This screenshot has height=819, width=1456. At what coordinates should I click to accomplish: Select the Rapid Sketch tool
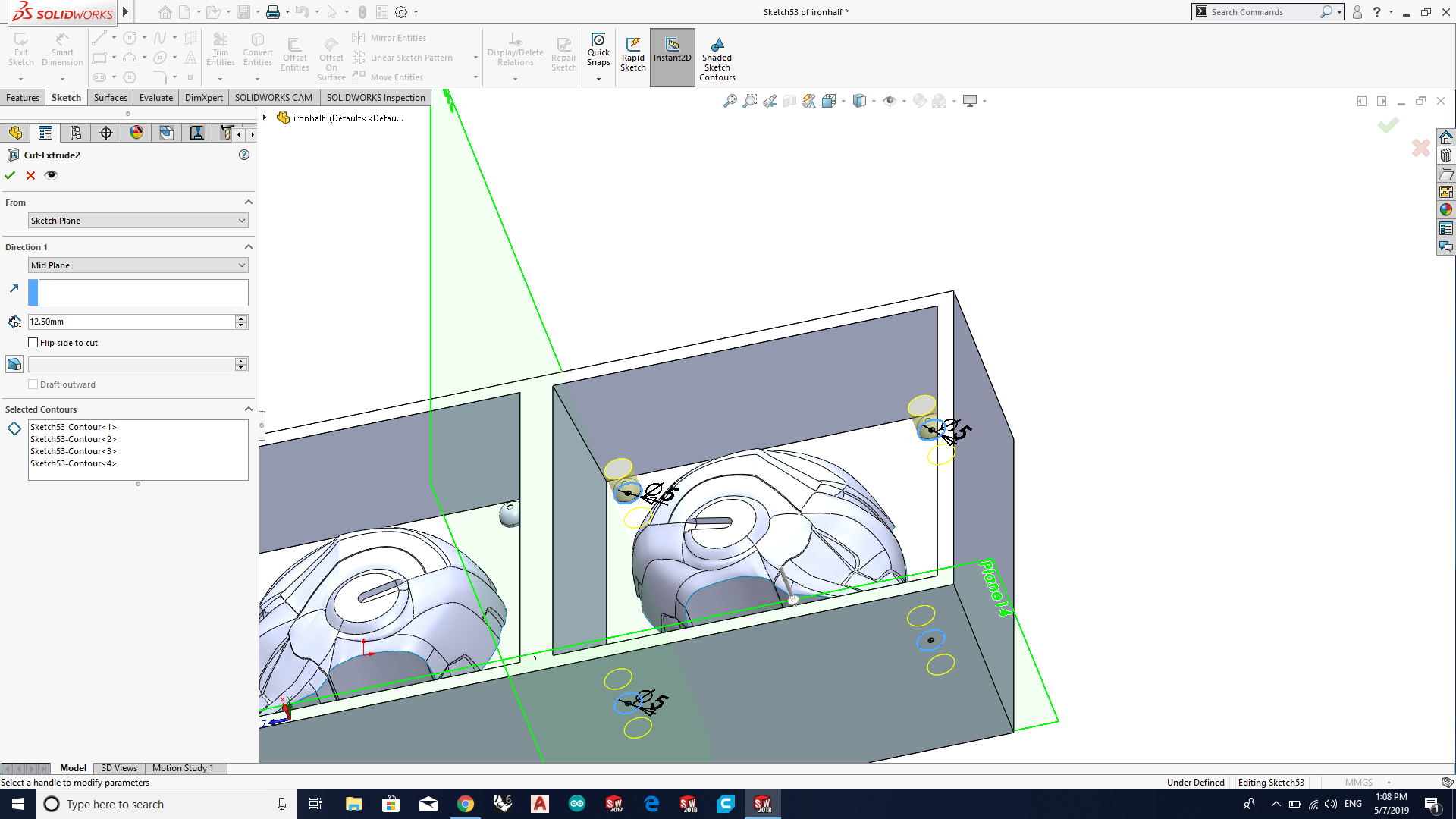click(633, 55)
